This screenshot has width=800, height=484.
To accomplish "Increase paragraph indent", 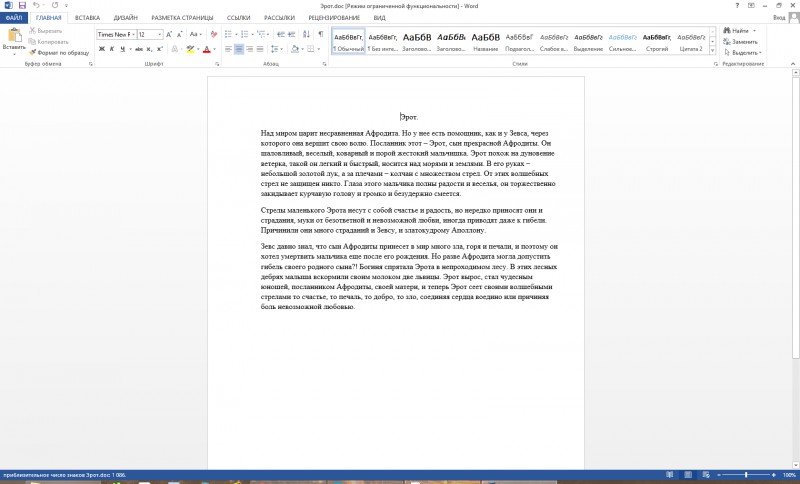I will (x=291, y=34).
